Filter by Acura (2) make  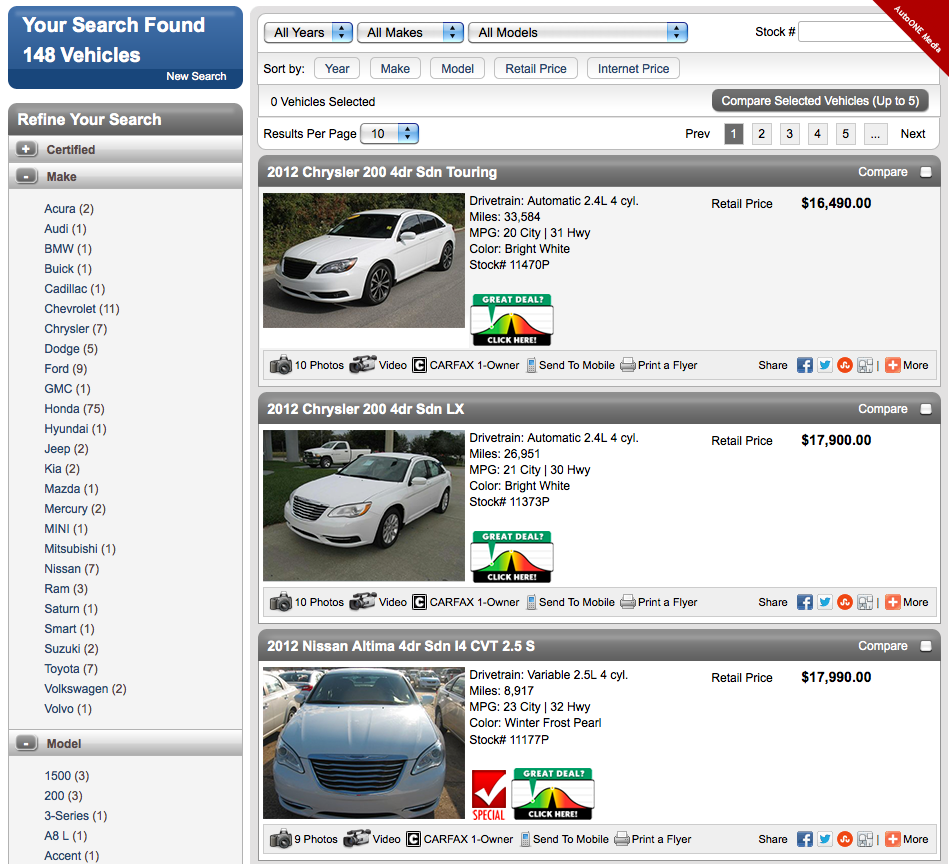tap(69, 209)
